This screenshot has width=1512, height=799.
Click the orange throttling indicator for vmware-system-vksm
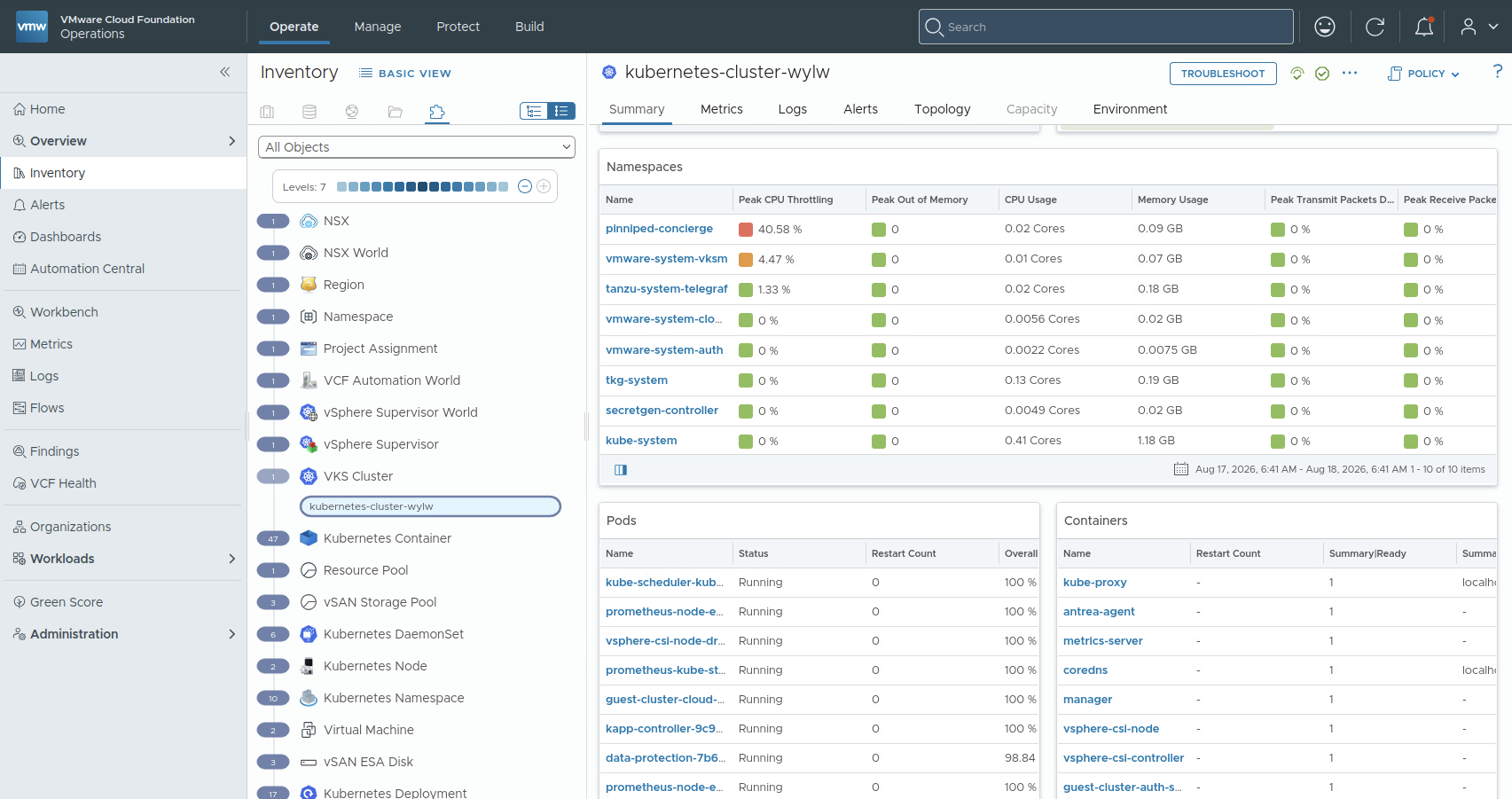(746, 260)
